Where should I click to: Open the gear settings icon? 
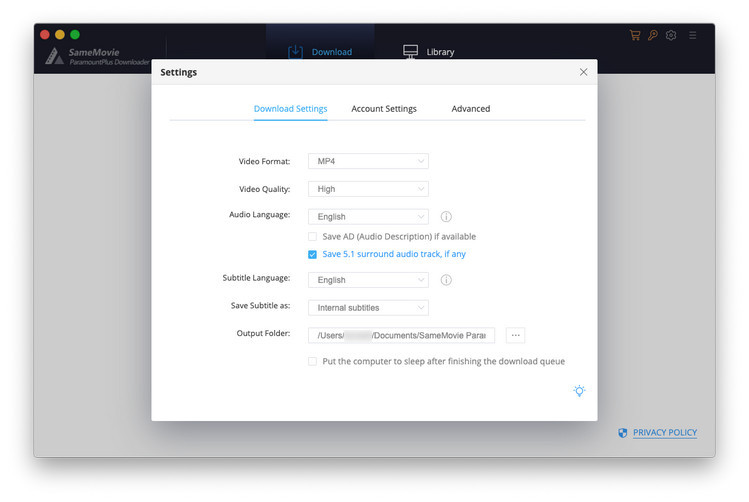pyautogui.click(x=671, y=35)
